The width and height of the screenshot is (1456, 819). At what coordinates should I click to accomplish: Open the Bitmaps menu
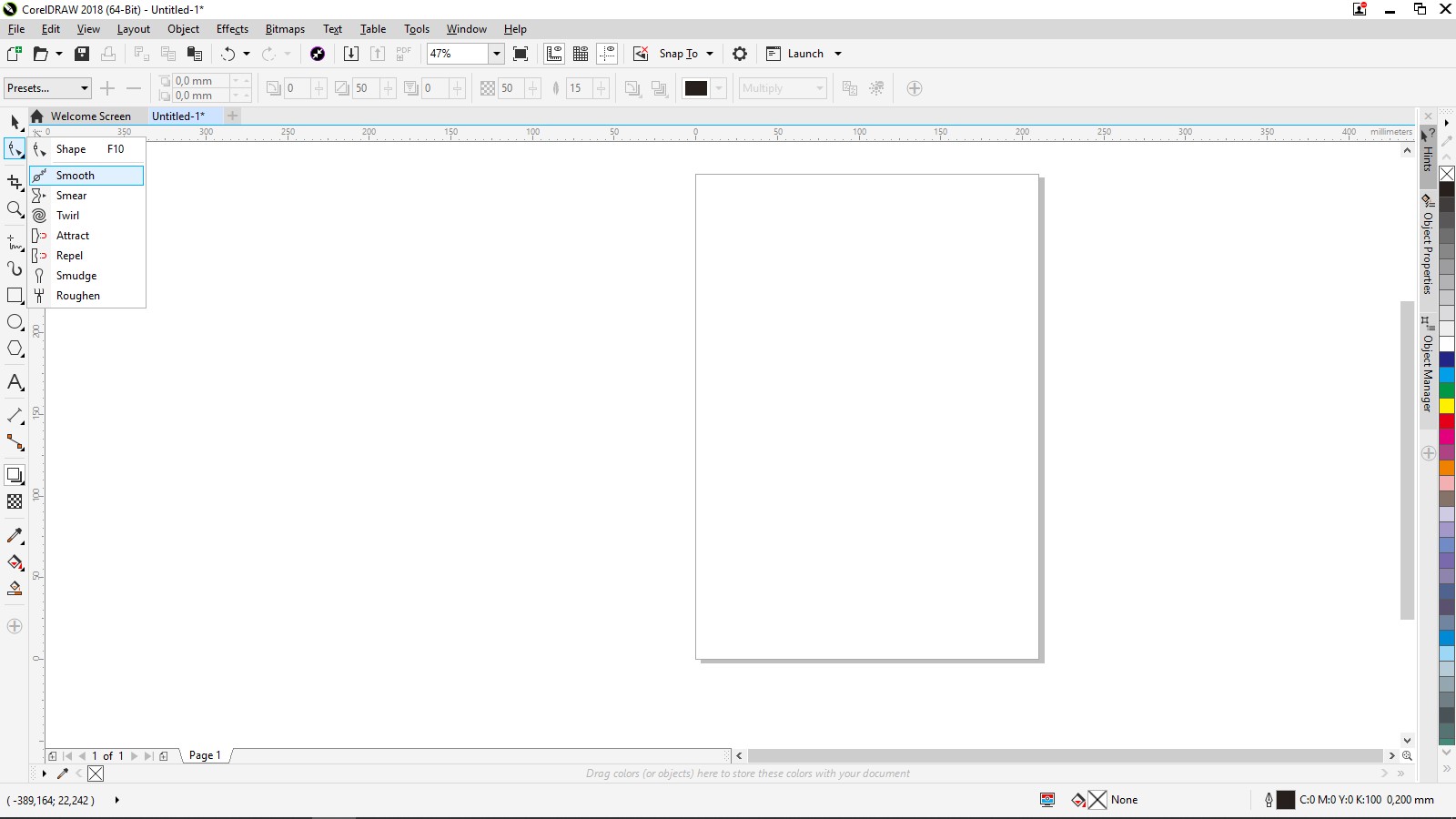pos(284,28)
